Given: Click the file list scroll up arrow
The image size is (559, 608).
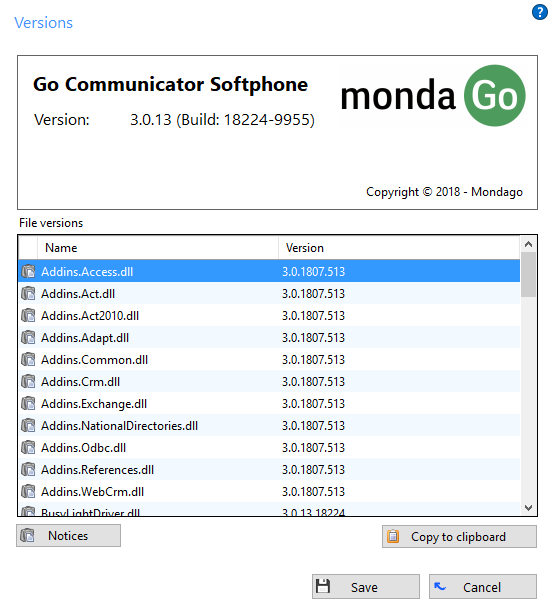Looking at the screenshot, I should [x=528, y=244].
